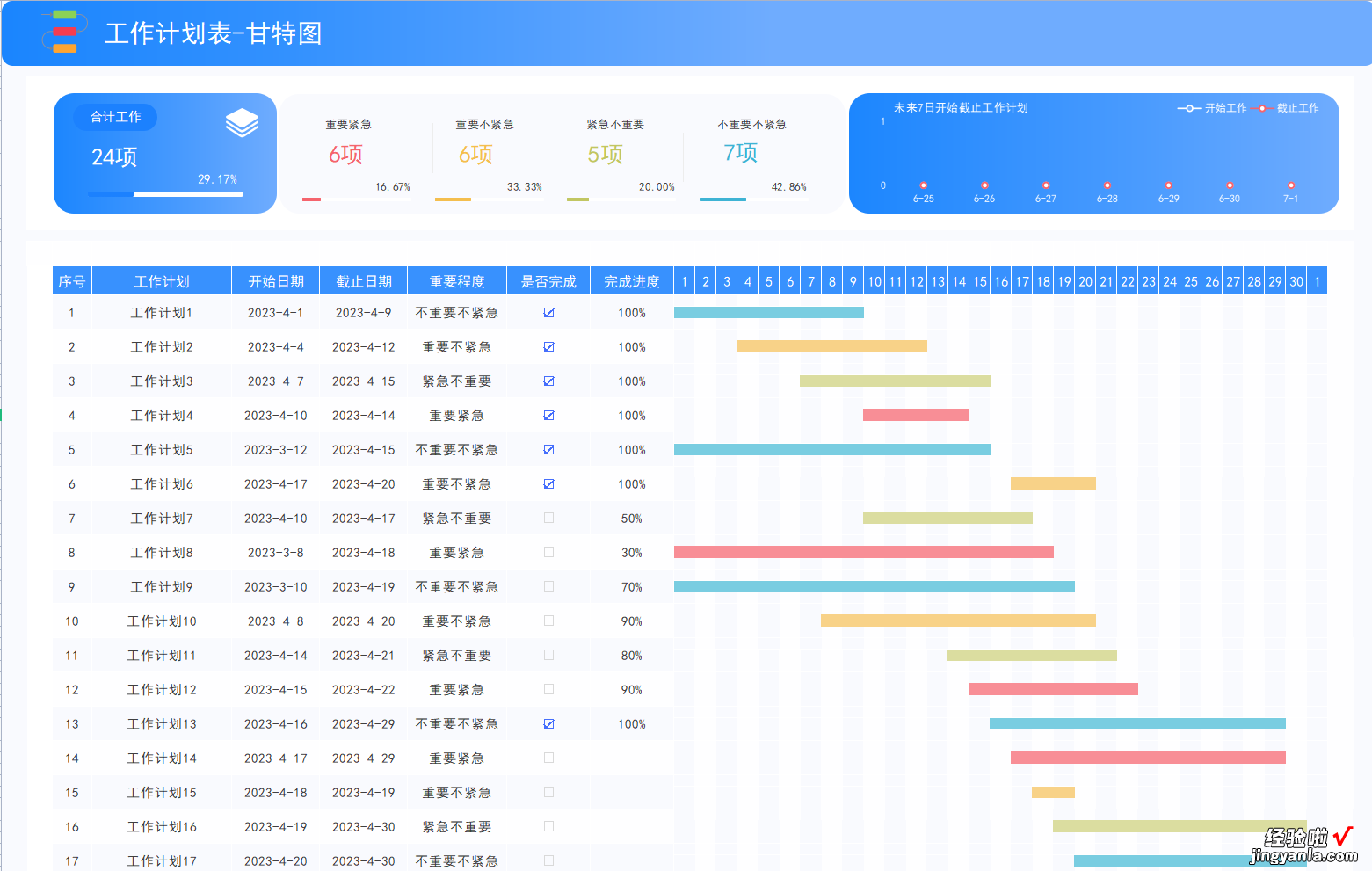This screenshot has width=1372, height=871.
Task: Click the 工作计划 column header
Action: point(162,281)
